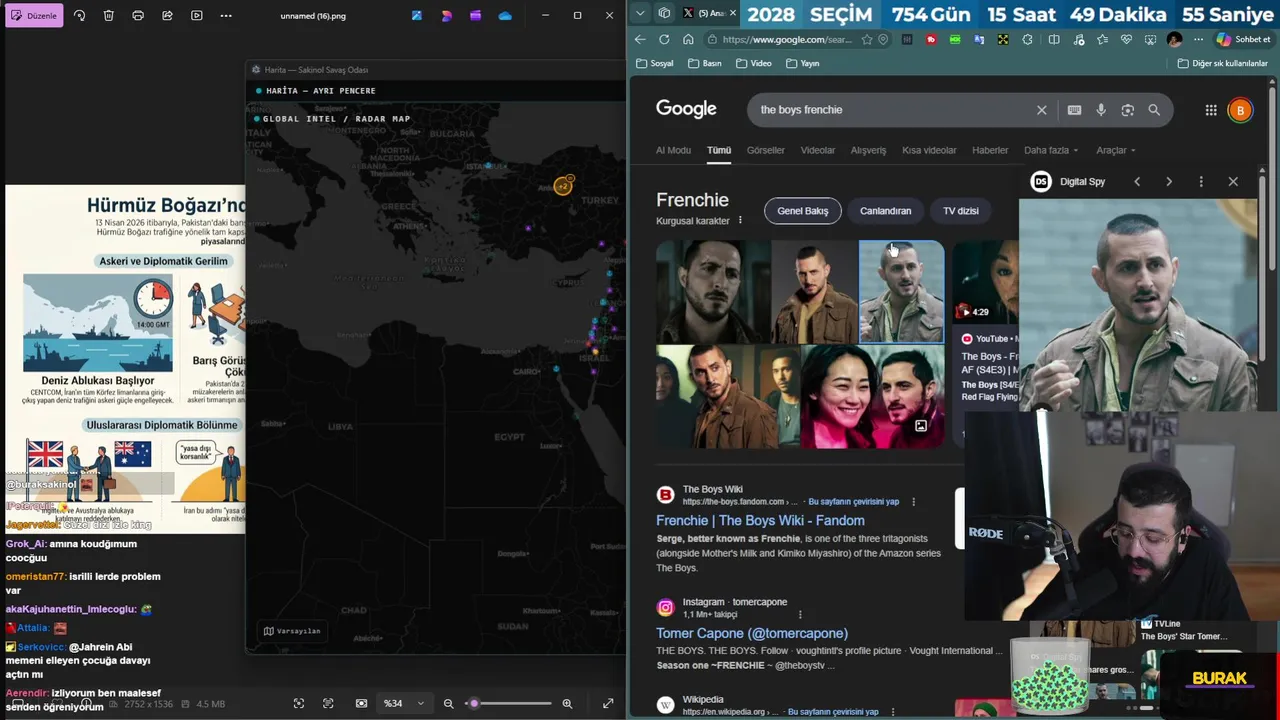Switch to Videolar search tab
This screenshot has width=1280, height=720.
coord(818,150)
